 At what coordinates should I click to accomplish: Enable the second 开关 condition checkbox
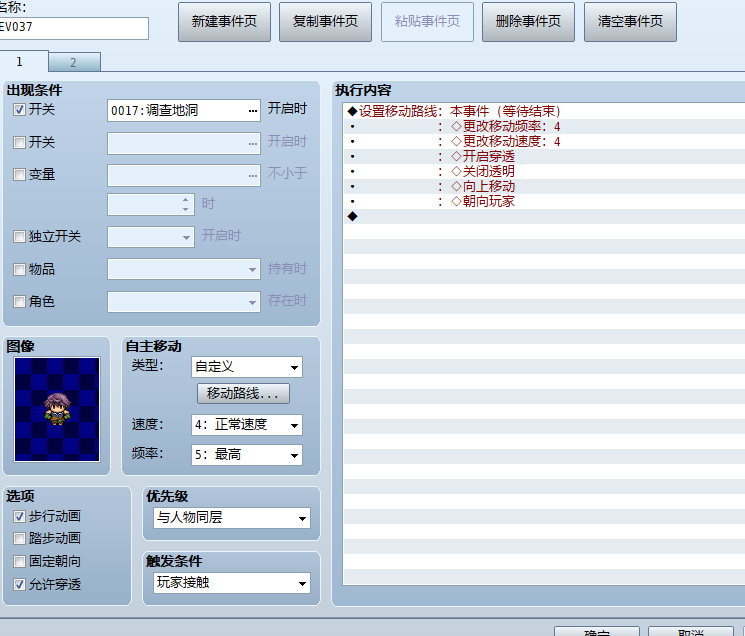[19, 142]
